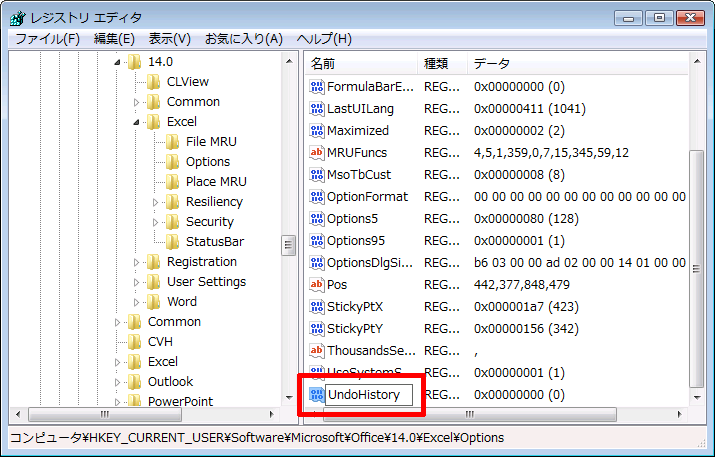Select the lower Excel tree item below CVH
The height and width of the screenshot is (457, 715).
(163, 362)
